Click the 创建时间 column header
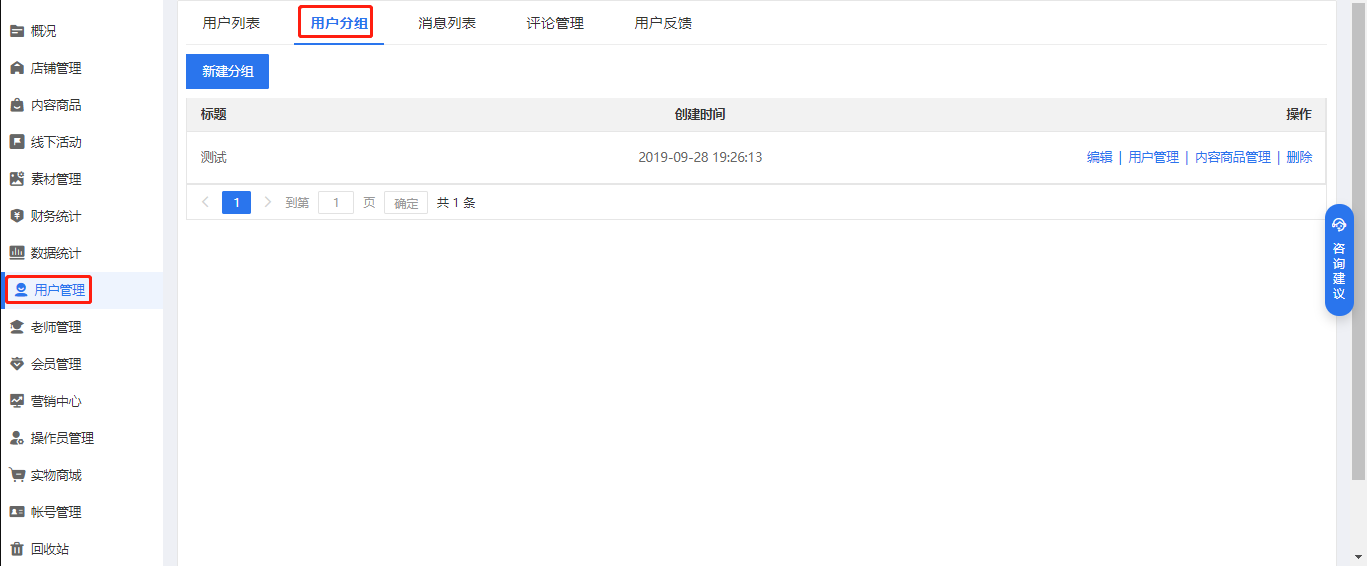 click(700, 114)
